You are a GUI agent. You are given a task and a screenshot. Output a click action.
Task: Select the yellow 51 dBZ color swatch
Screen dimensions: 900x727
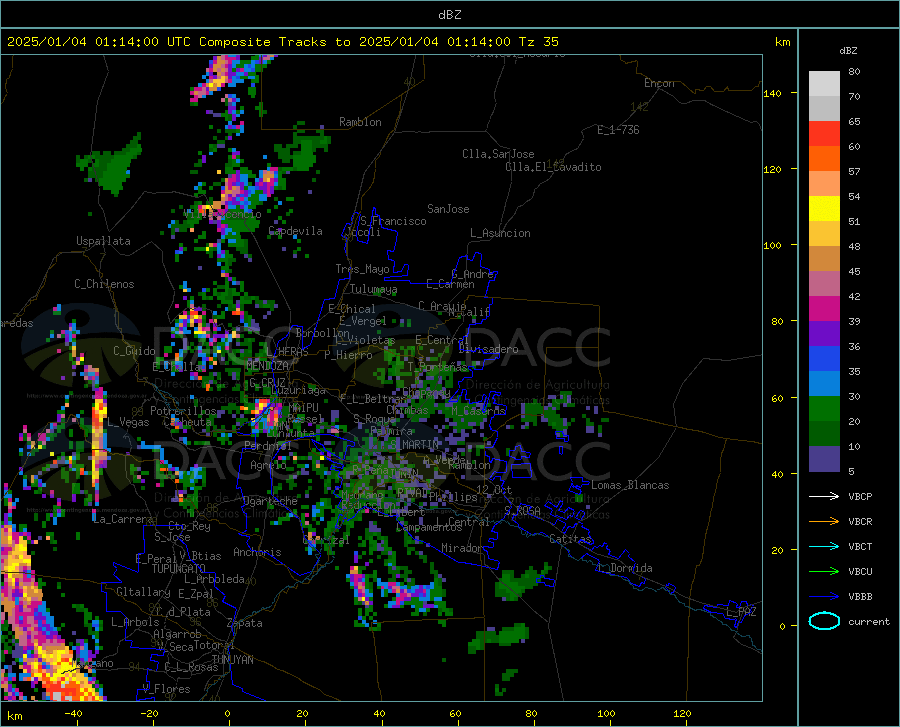(824, 209)
